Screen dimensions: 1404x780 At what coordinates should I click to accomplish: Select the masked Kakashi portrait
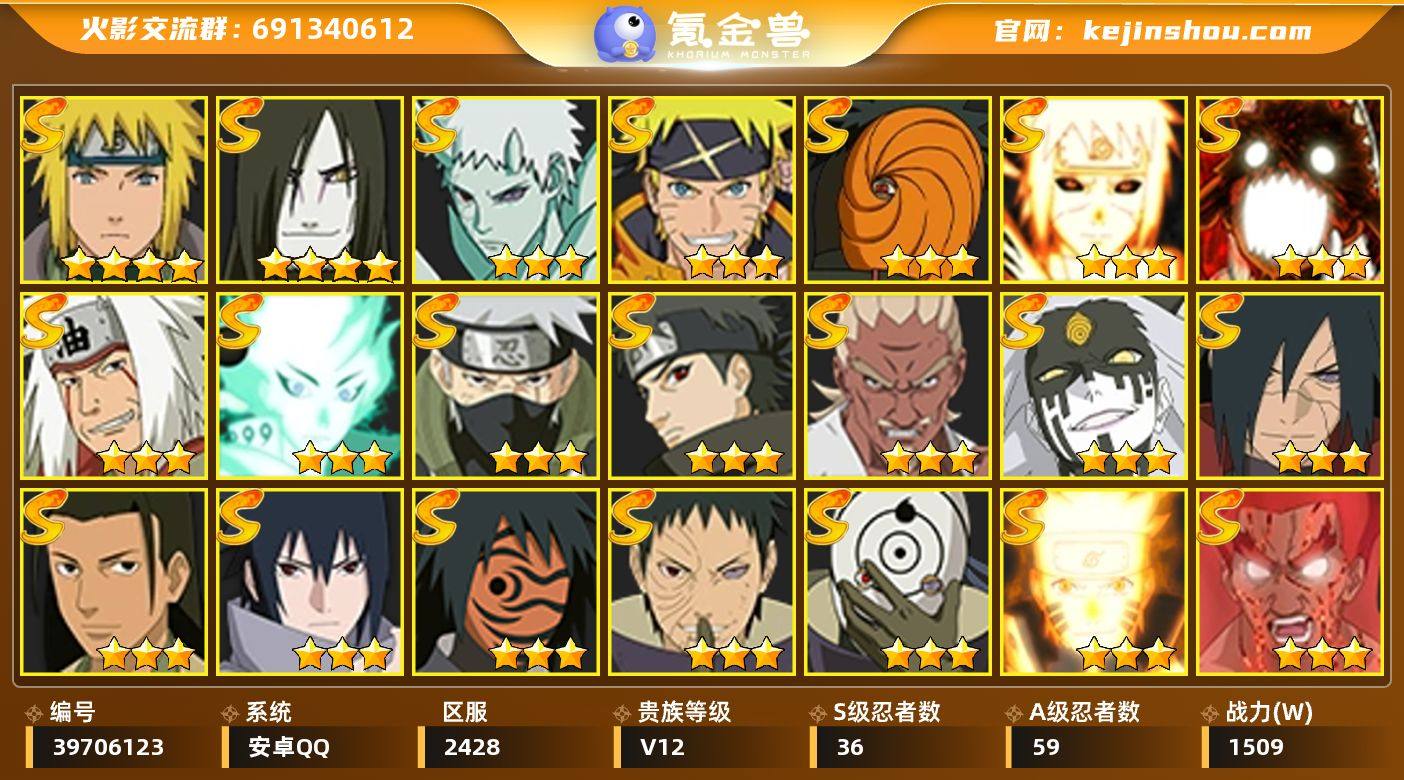tap(505, 385)
